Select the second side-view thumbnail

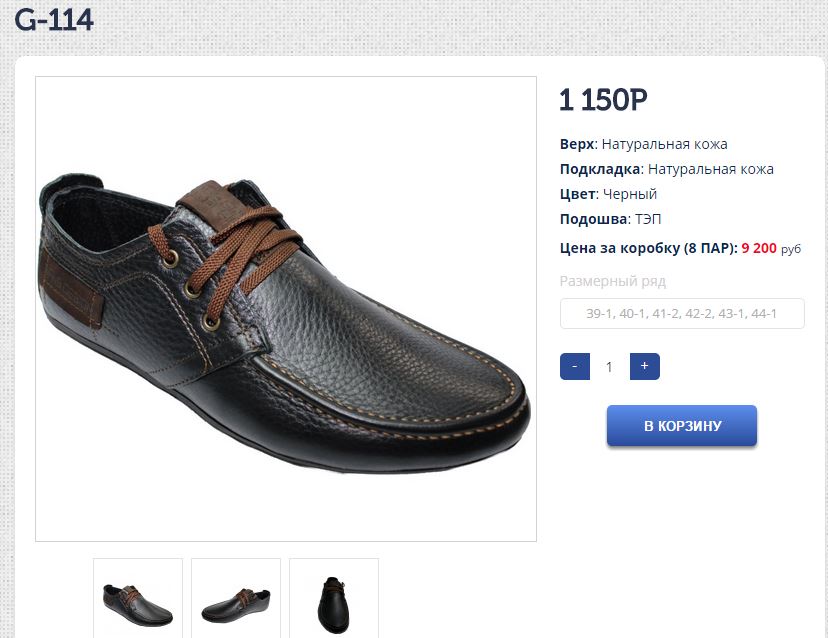[x=236, y=598]
